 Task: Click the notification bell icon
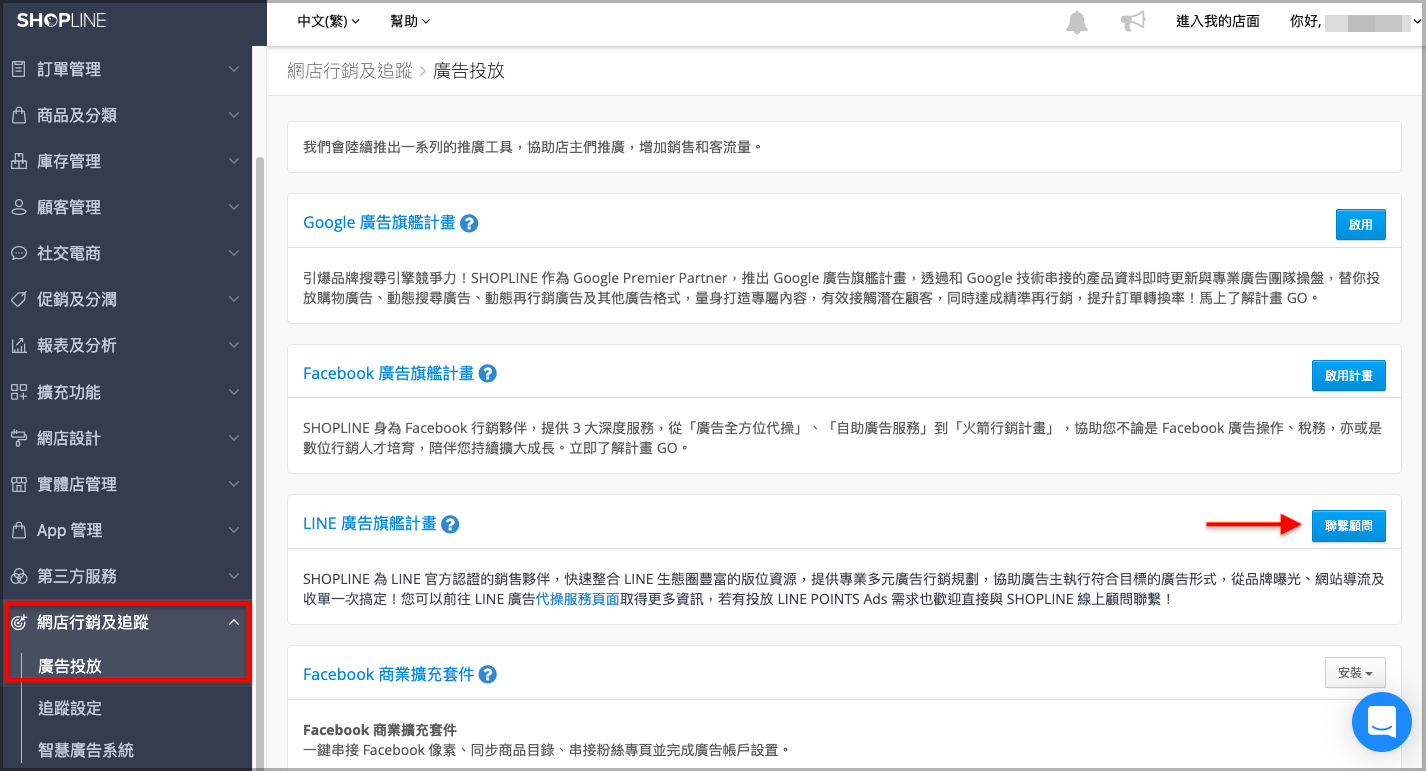coord(1077,22)
